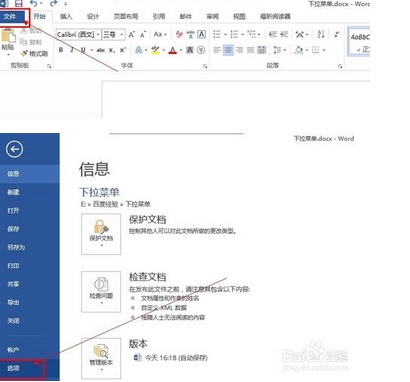Image resolution: width=410 pixels, height=382 pixels.
Task: Apply yellow text highlight color
Action: (x=155, y=50)
